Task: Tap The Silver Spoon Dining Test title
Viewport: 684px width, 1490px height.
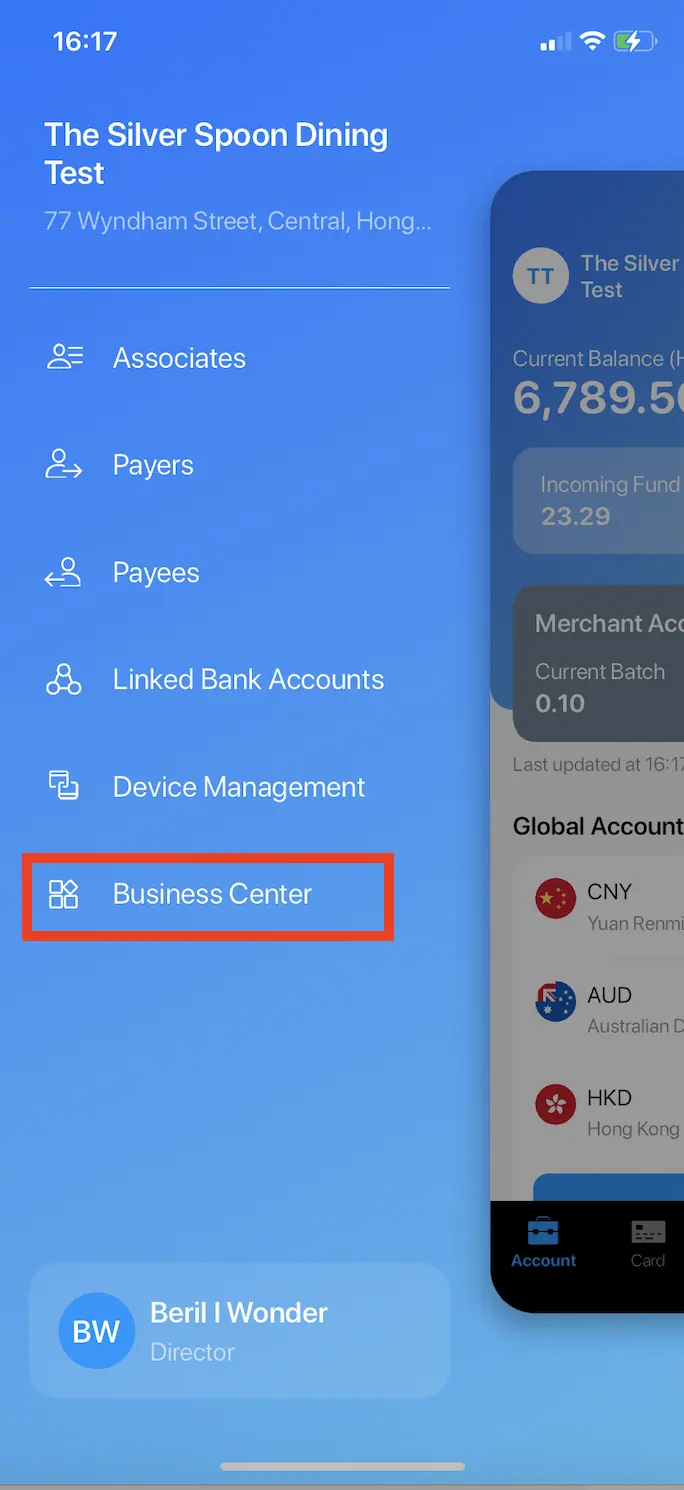Action: (x=216, y=154)
